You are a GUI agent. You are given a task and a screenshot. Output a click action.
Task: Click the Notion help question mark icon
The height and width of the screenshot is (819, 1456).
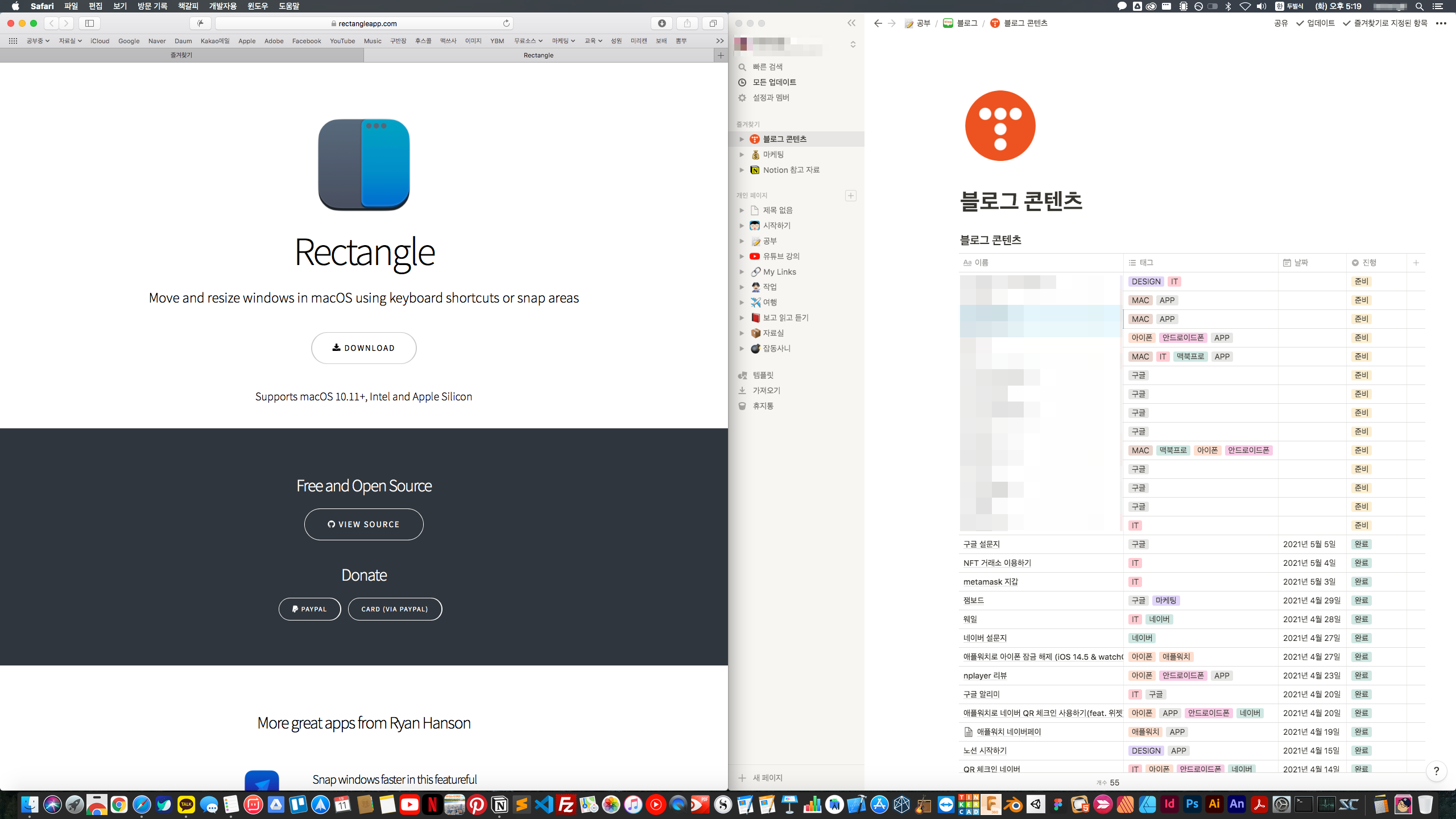[x=1436, y=771]
